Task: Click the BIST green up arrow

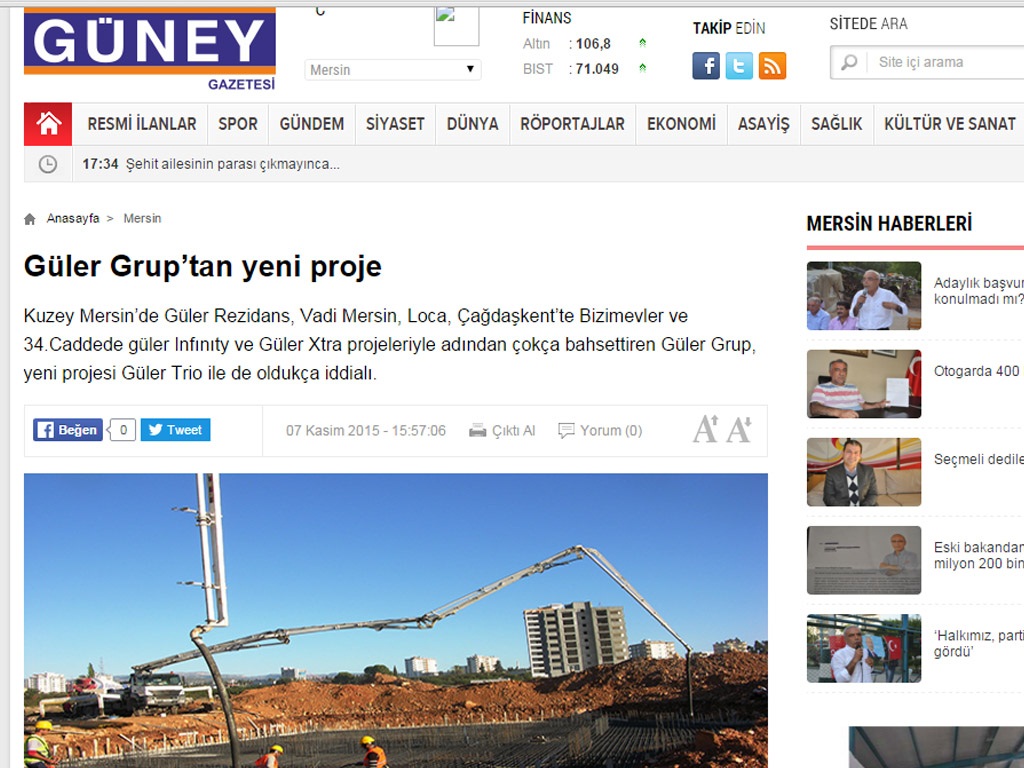Action: click(643, 68)
